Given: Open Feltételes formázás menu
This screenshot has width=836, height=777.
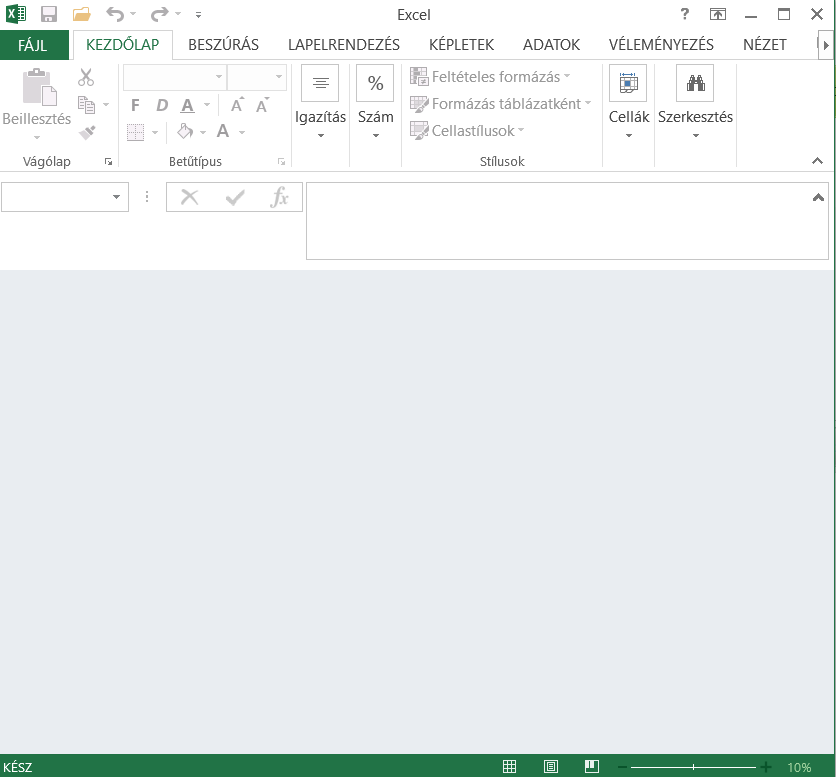Looking at the screenshot, I should [x=491, y=77].
